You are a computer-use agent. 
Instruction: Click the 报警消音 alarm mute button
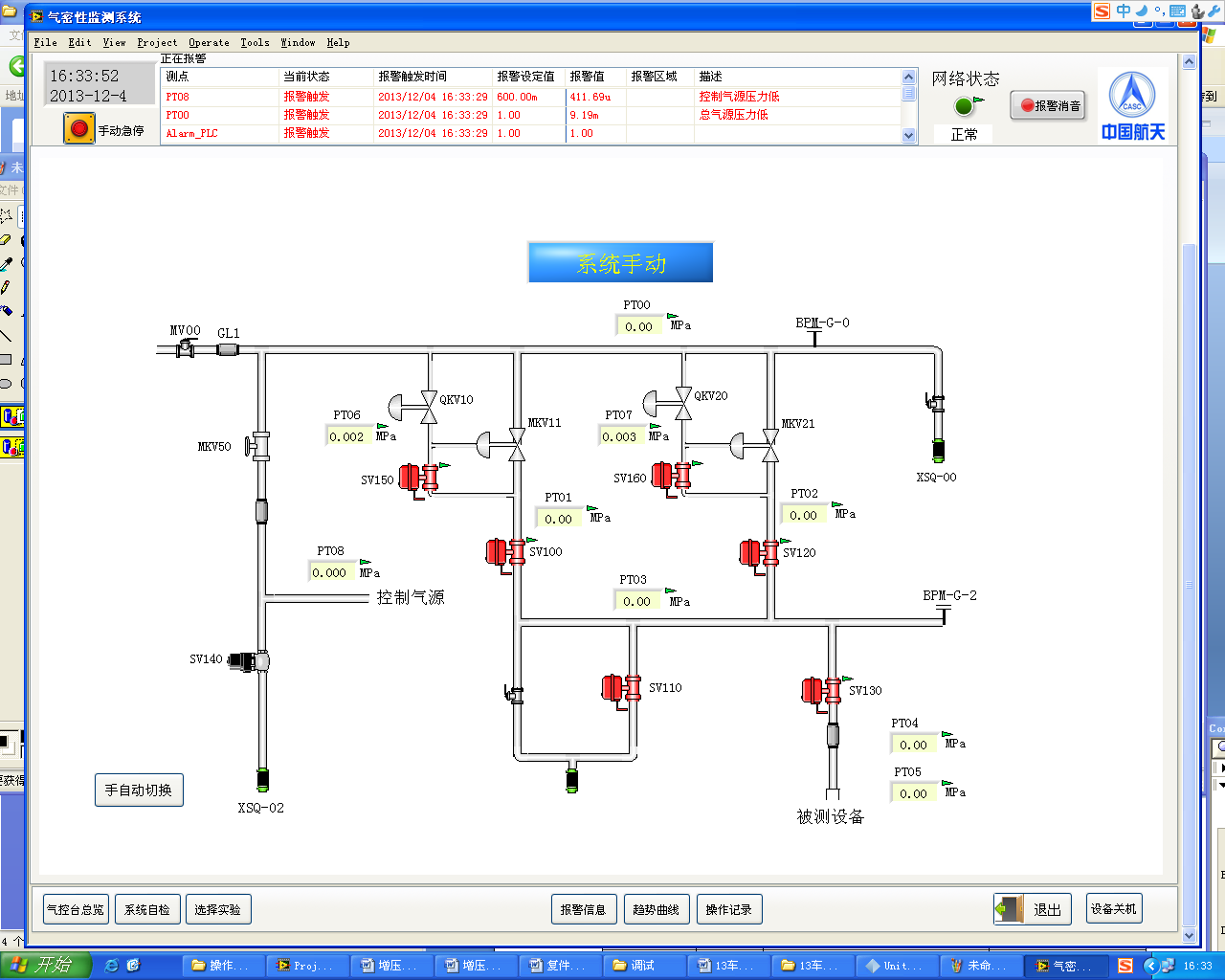[x=1049, y=106]
